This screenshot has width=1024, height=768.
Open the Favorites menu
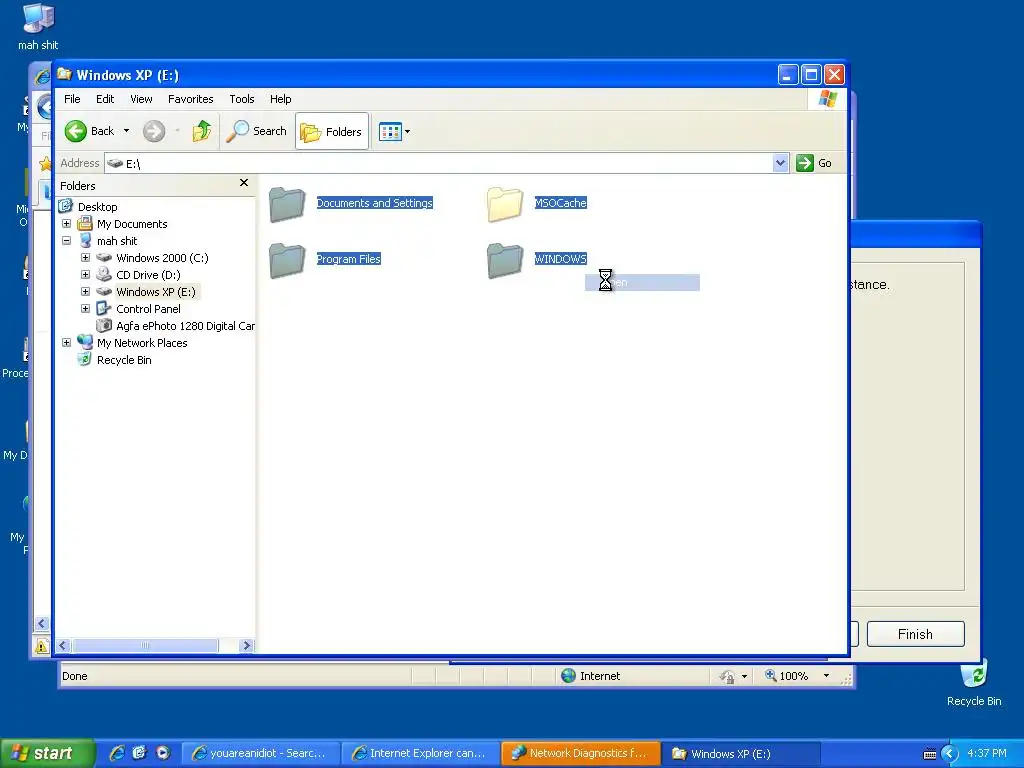coord(191,99)
